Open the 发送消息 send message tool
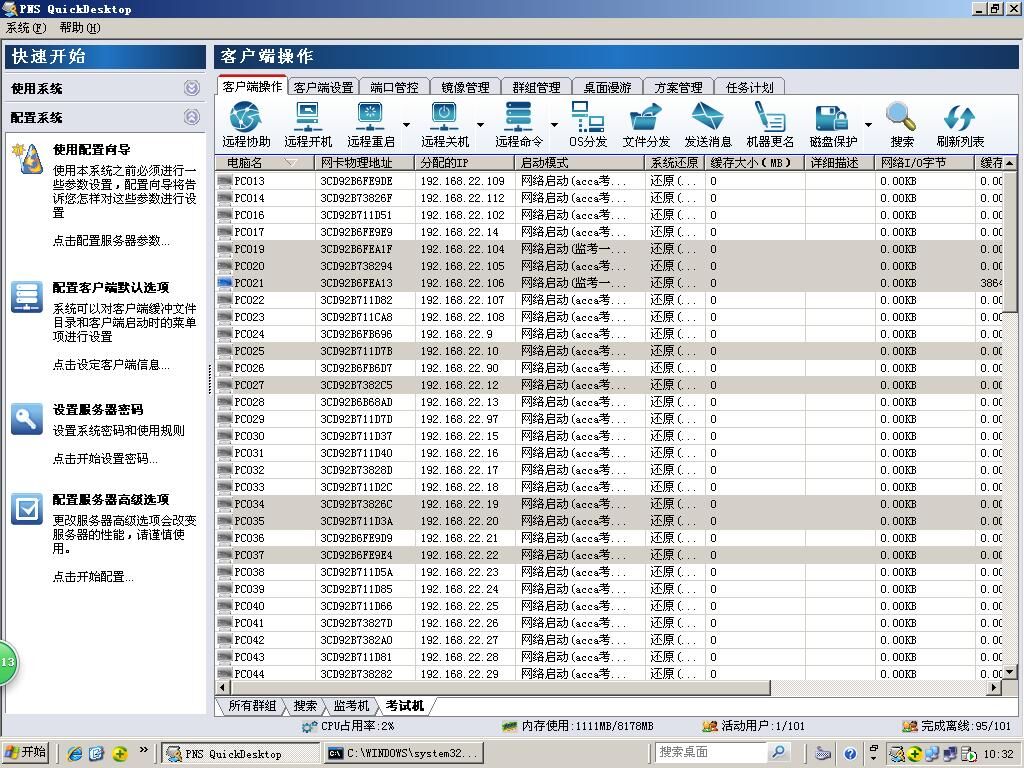 [707, 118]
